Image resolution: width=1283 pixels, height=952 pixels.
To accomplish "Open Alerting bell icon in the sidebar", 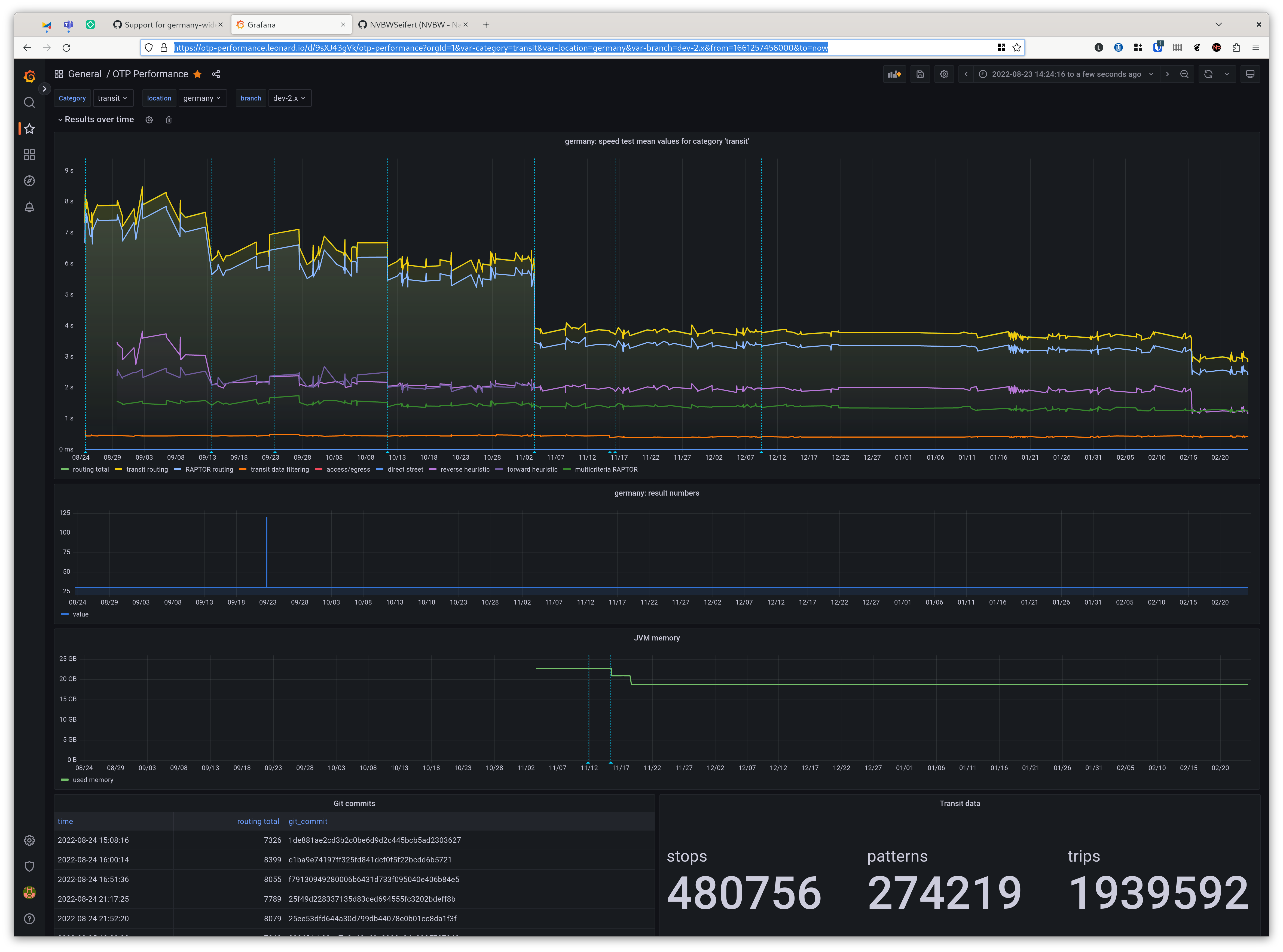I will pos(29,207).
